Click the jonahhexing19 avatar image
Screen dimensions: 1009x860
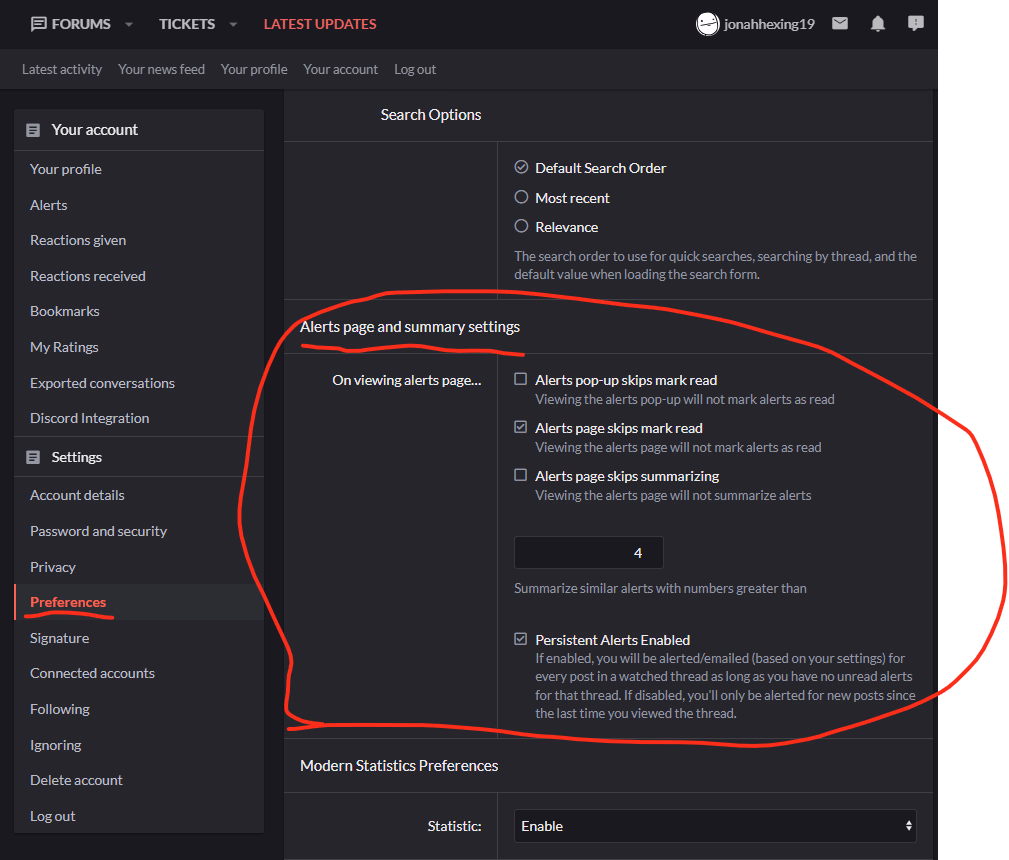click(x=708, y=24)
